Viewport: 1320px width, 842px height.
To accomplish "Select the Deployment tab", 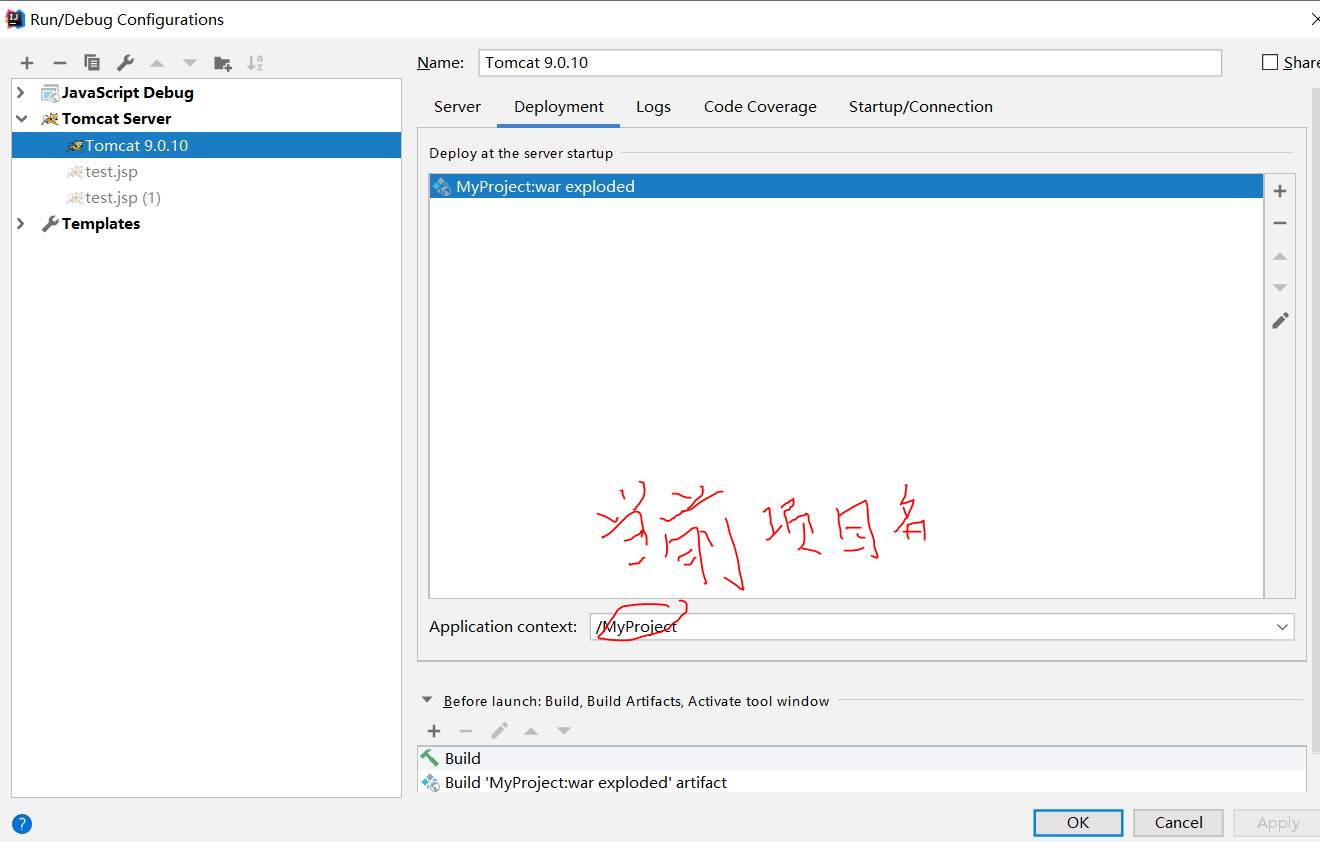I will (x=559, y=107).
